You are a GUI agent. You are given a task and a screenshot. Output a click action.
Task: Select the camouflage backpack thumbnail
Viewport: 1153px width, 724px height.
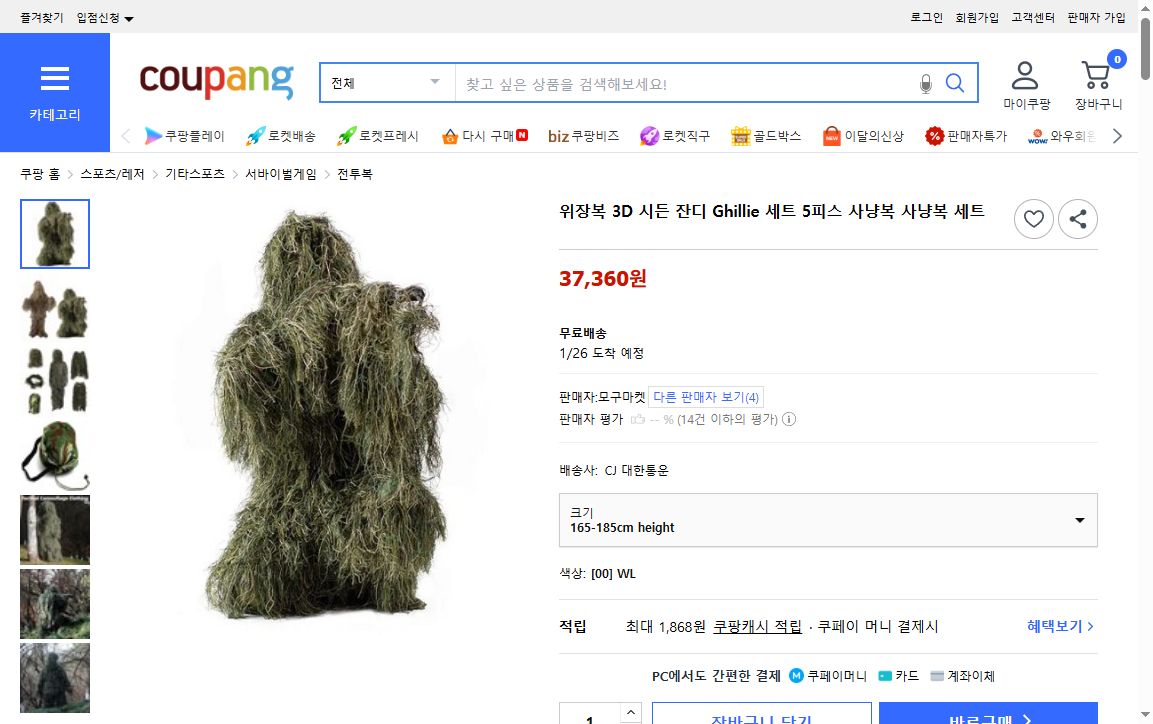54,457
